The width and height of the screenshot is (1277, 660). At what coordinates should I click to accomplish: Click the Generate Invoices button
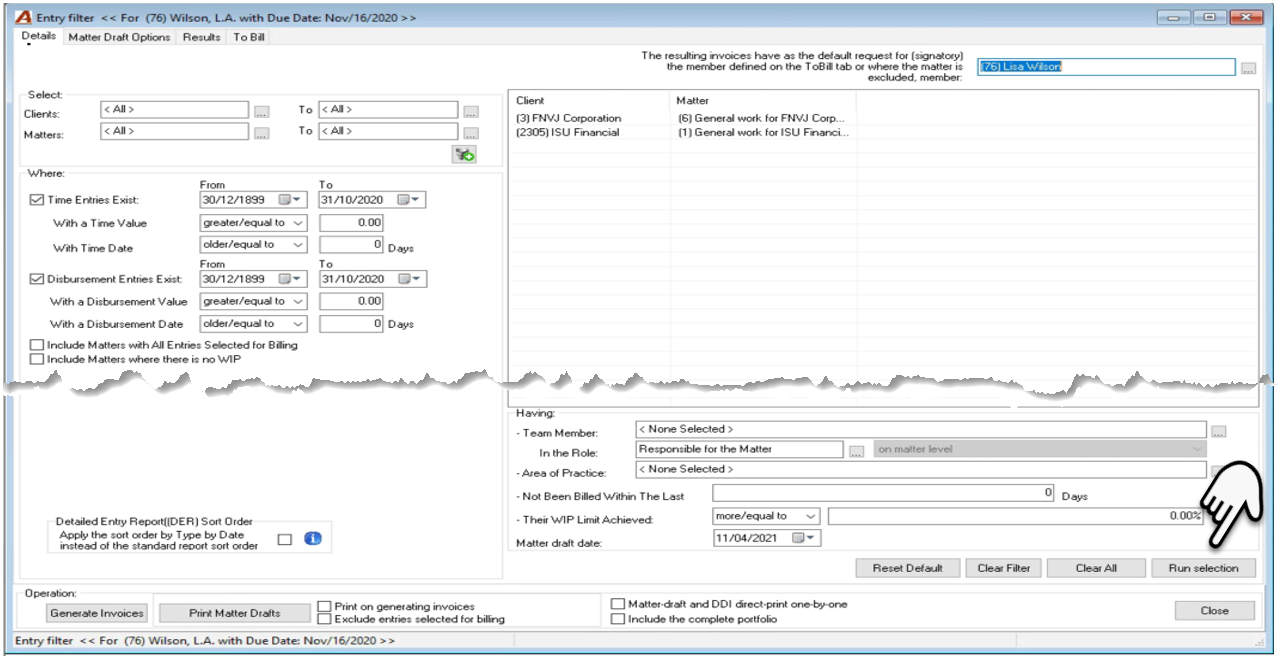[97, 613]
